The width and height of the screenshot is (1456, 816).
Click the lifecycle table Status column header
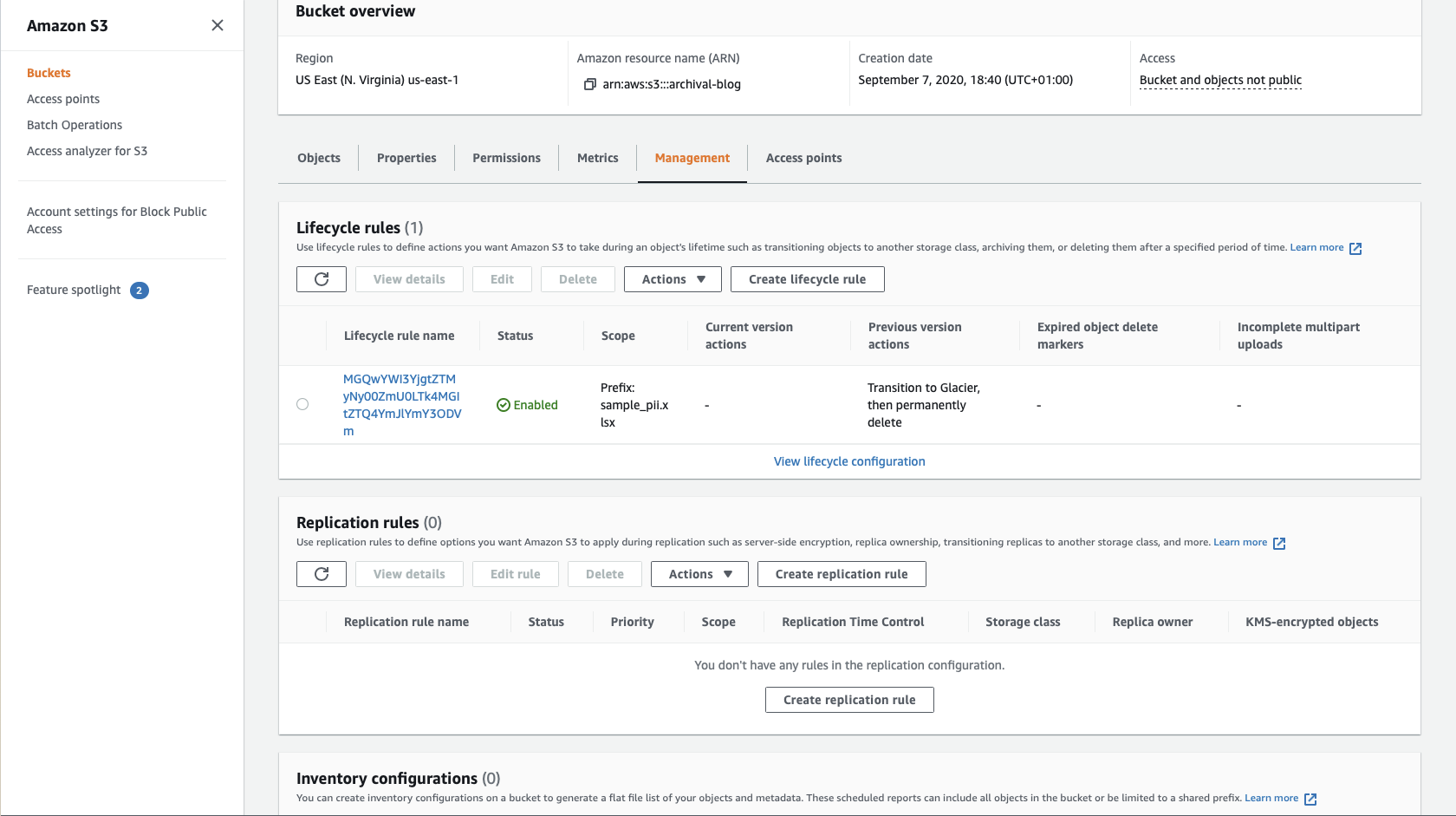click(x=515, y=336)
